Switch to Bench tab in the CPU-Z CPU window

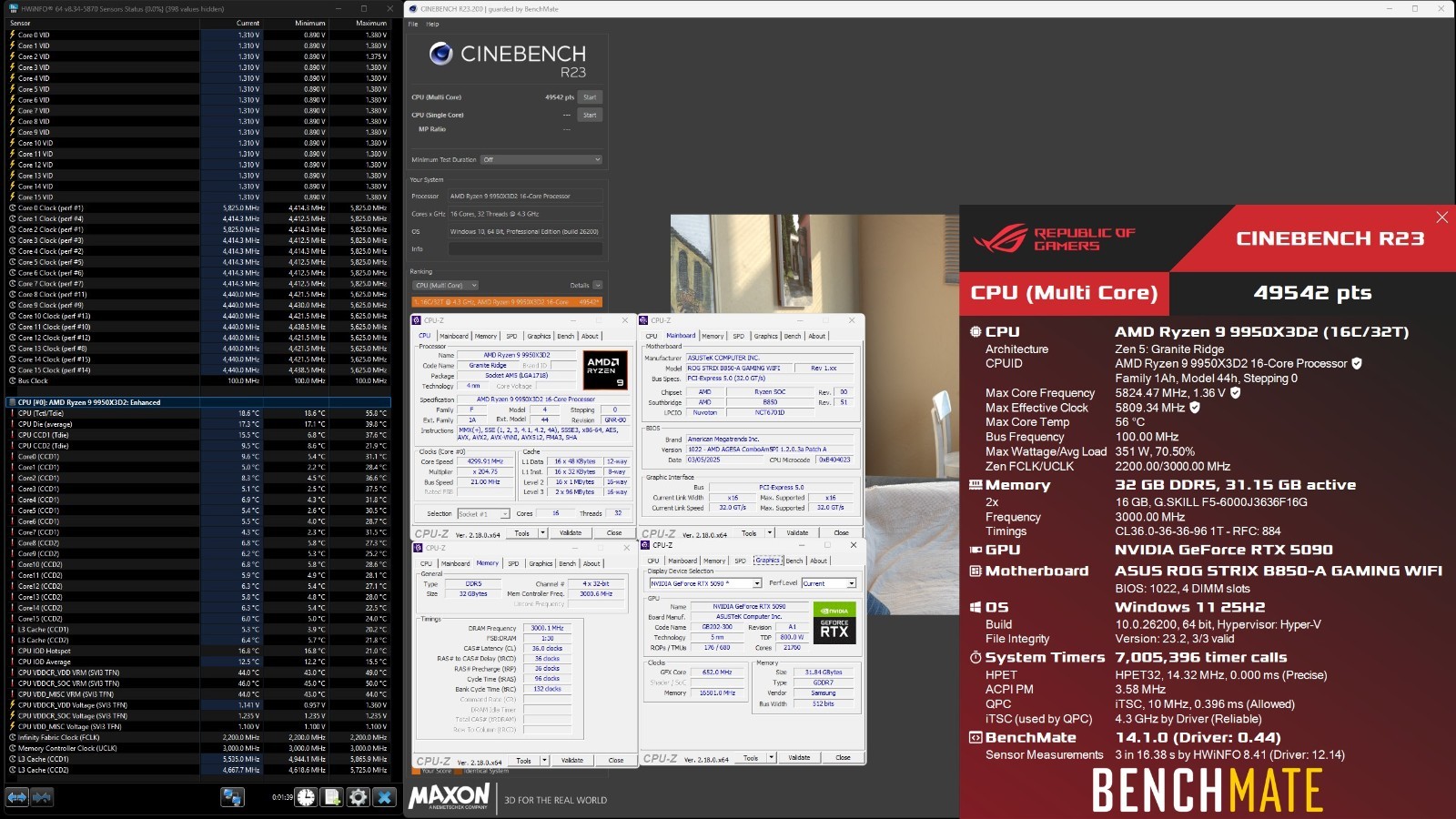pyautogui.click(x=565, y=336)
